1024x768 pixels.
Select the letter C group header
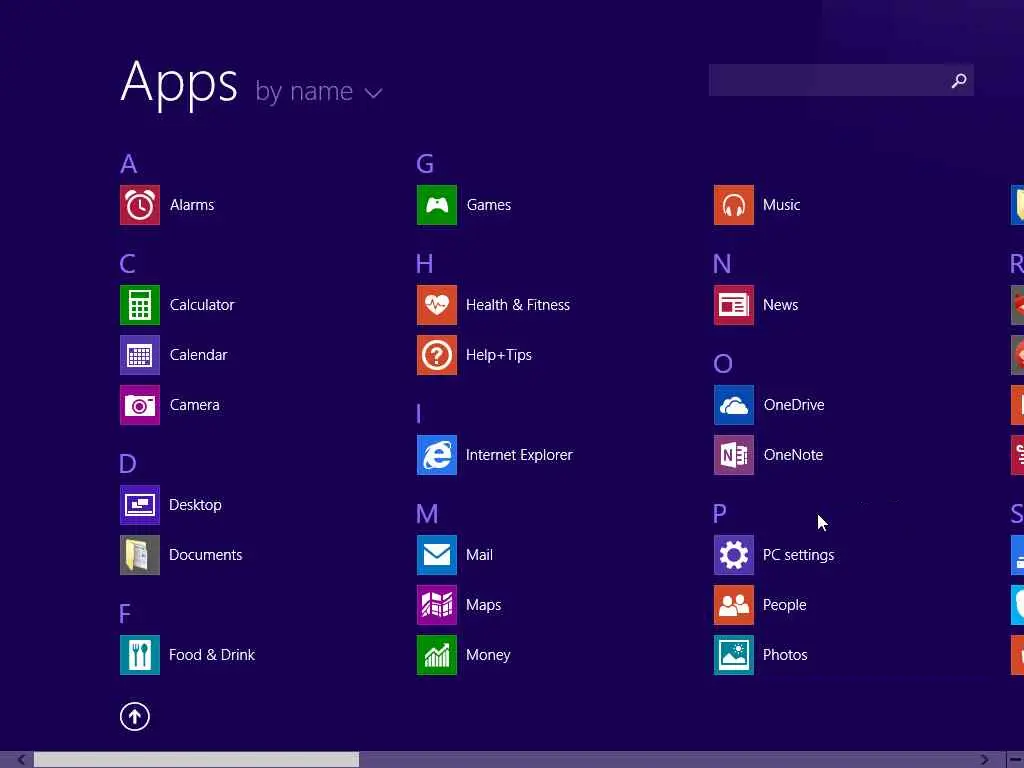pos(127,264)
